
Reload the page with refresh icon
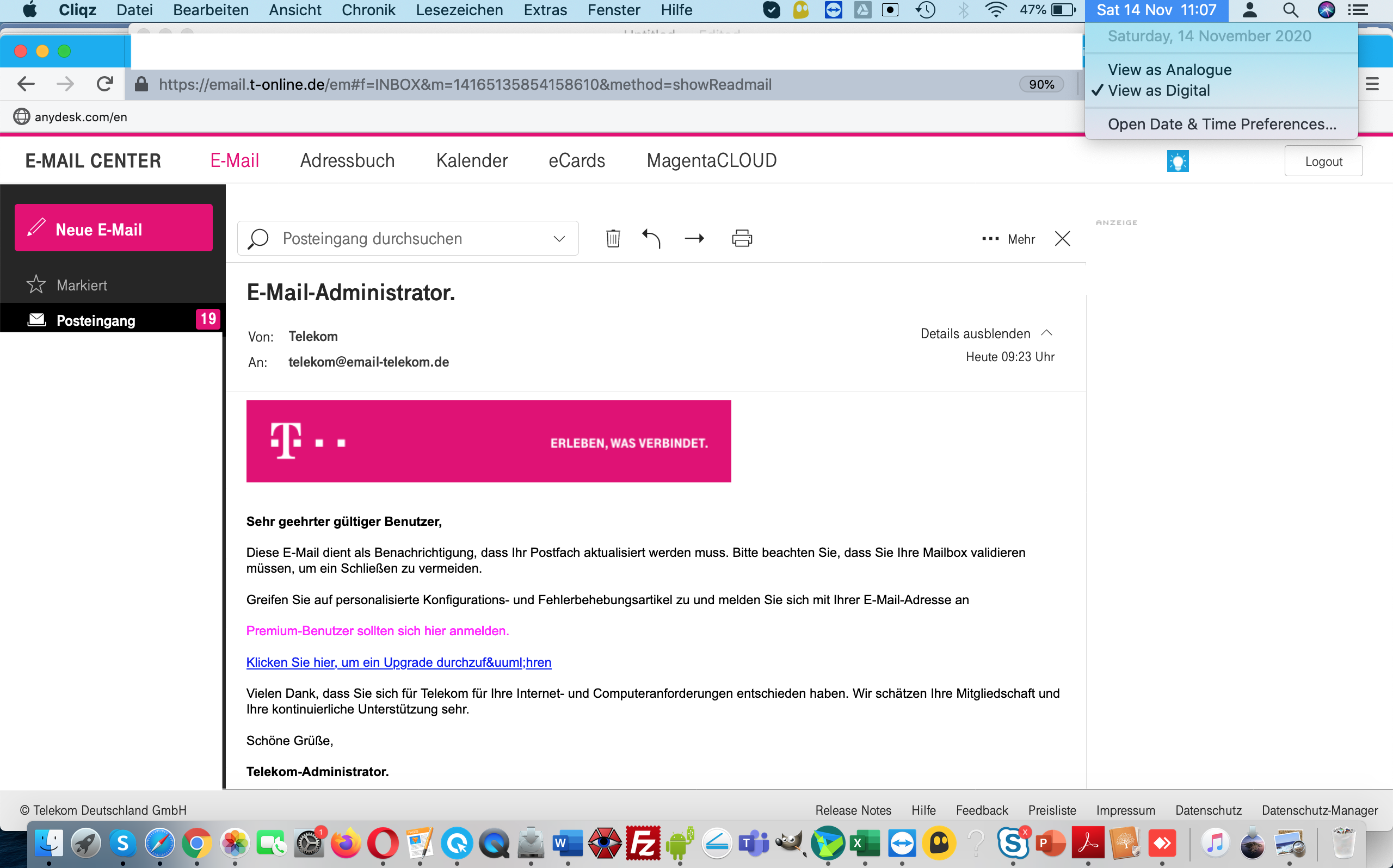pyautogui.click(x=104, y=84)
